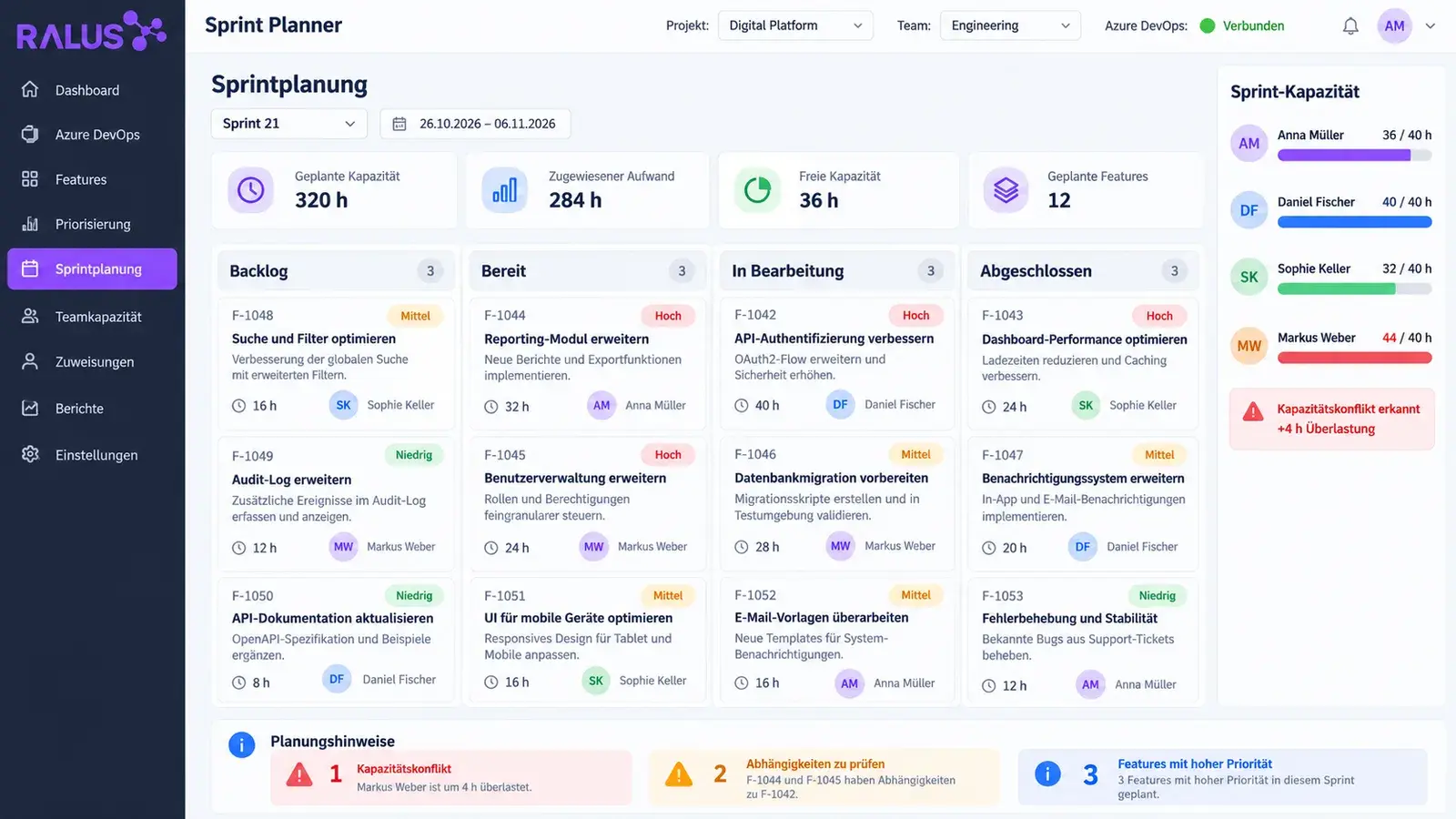Click the Hoch priority tag on F-1044
Viewport: 1456px width, 819px height.
[x=668, y=316]
